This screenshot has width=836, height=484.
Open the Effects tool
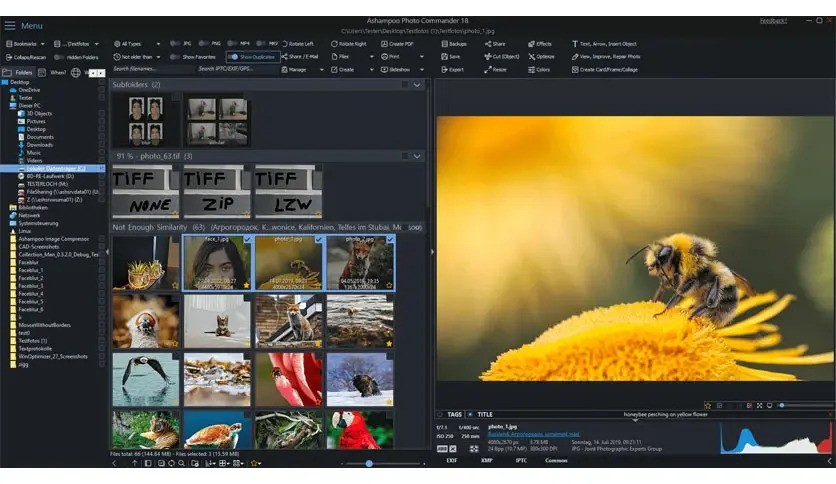(x=540, y=44)
